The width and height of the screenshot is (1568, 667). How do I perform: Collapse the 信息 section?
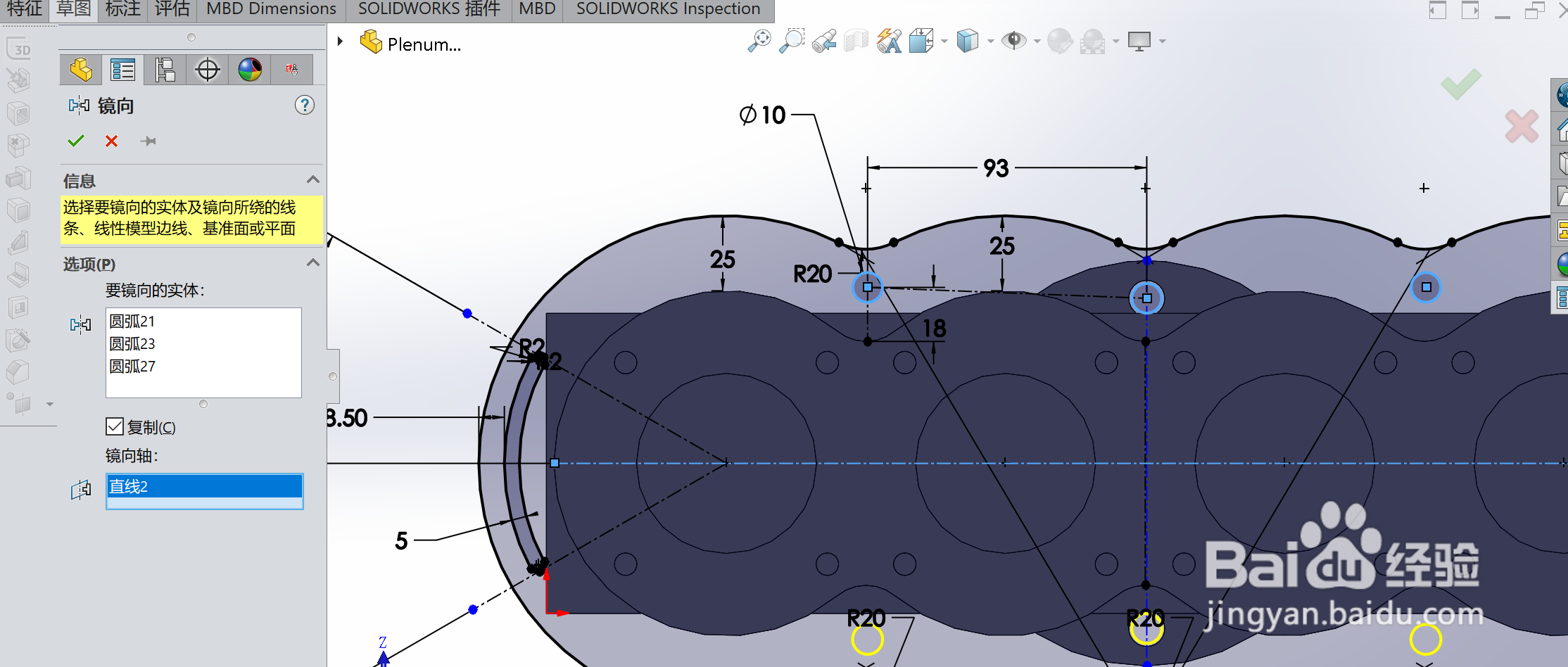(x=313, y=180)
